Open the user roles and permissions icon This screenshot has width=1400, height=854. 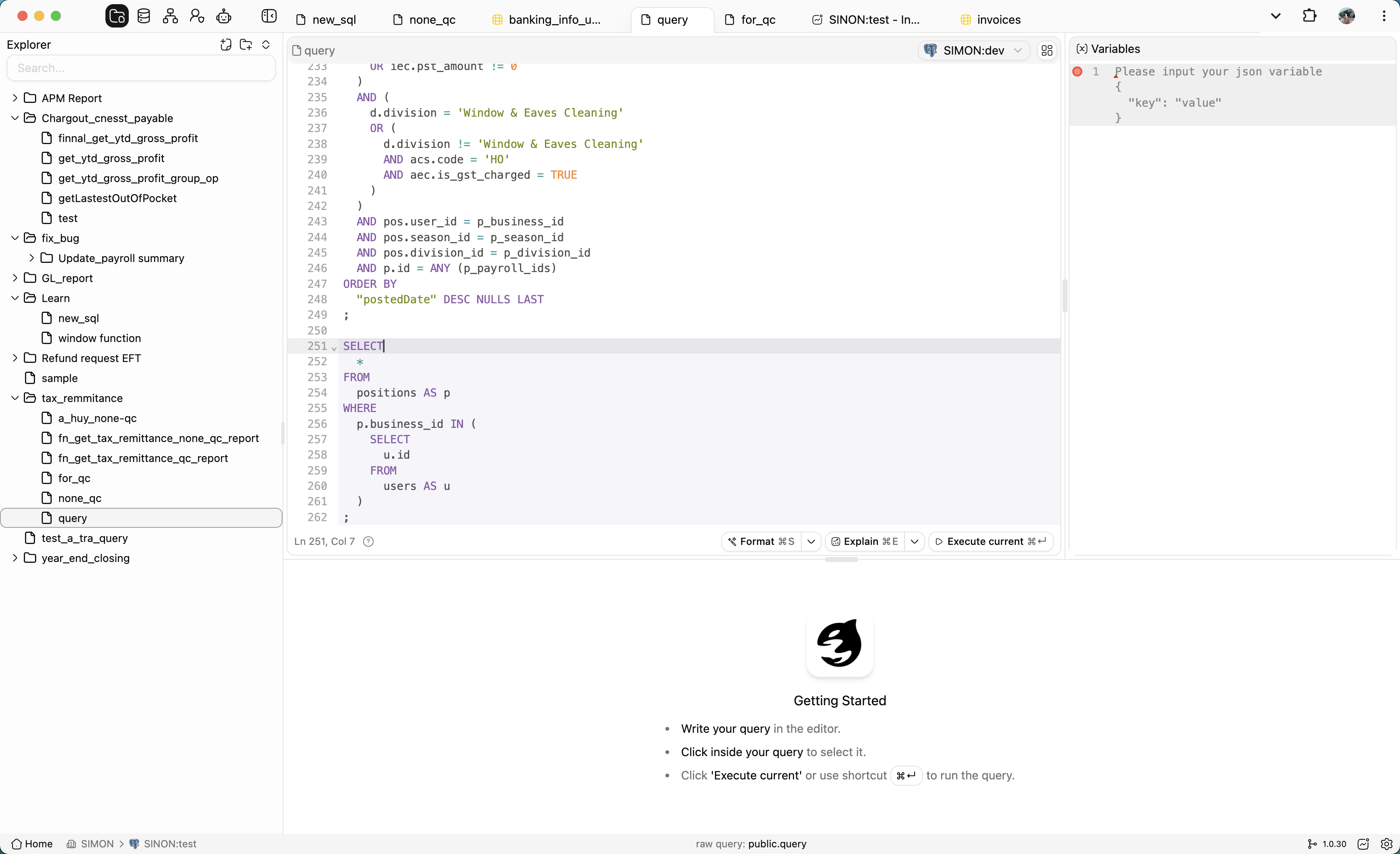(197, 16)
